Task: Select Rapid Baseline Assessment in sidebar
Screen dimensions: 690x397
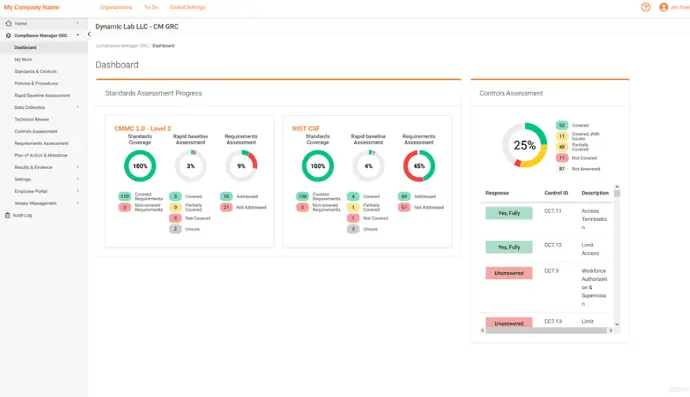Action: pos(42,95)
